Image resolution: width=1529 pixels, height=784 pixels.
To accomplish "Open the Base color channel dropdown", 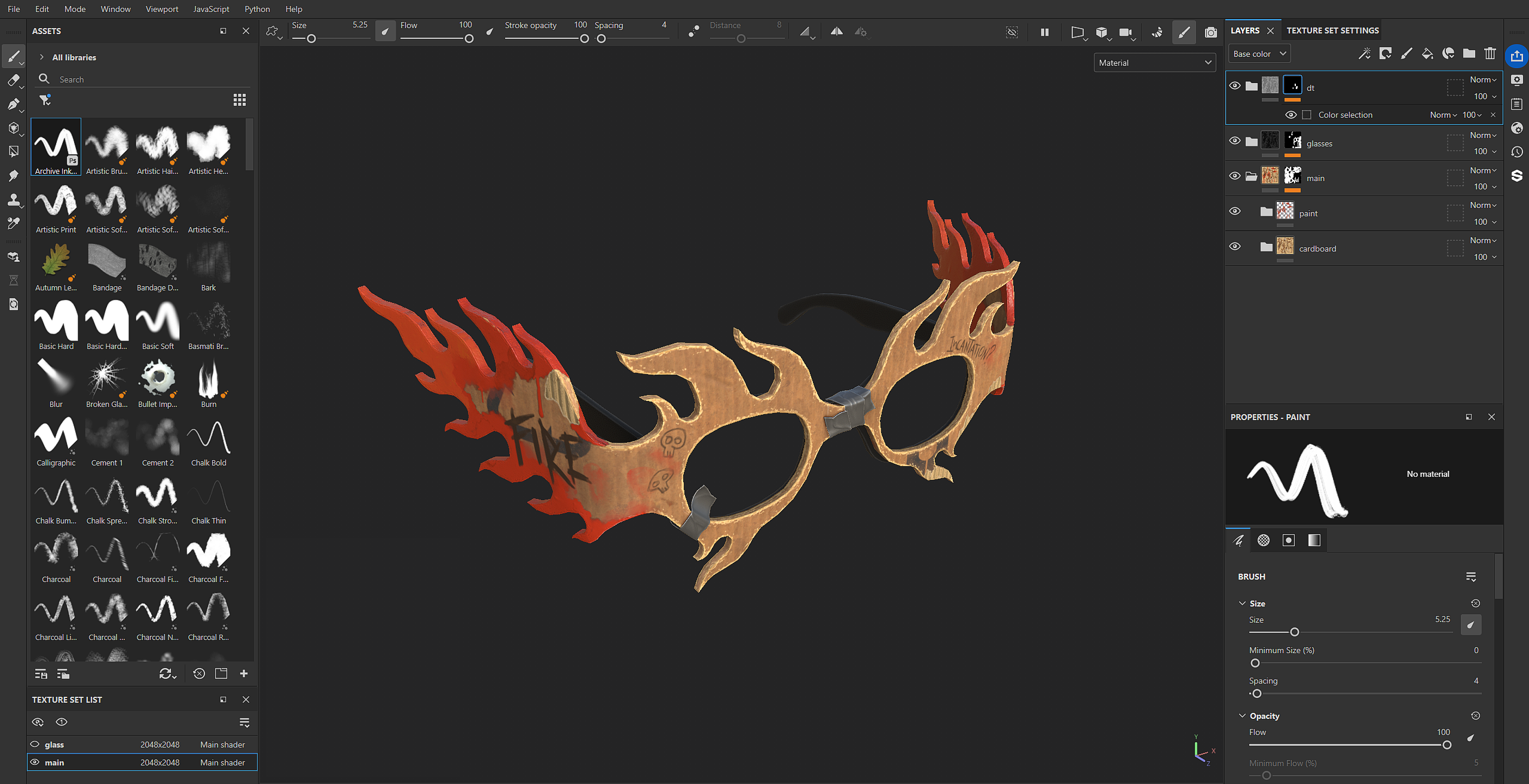I will click(1259, 54).
